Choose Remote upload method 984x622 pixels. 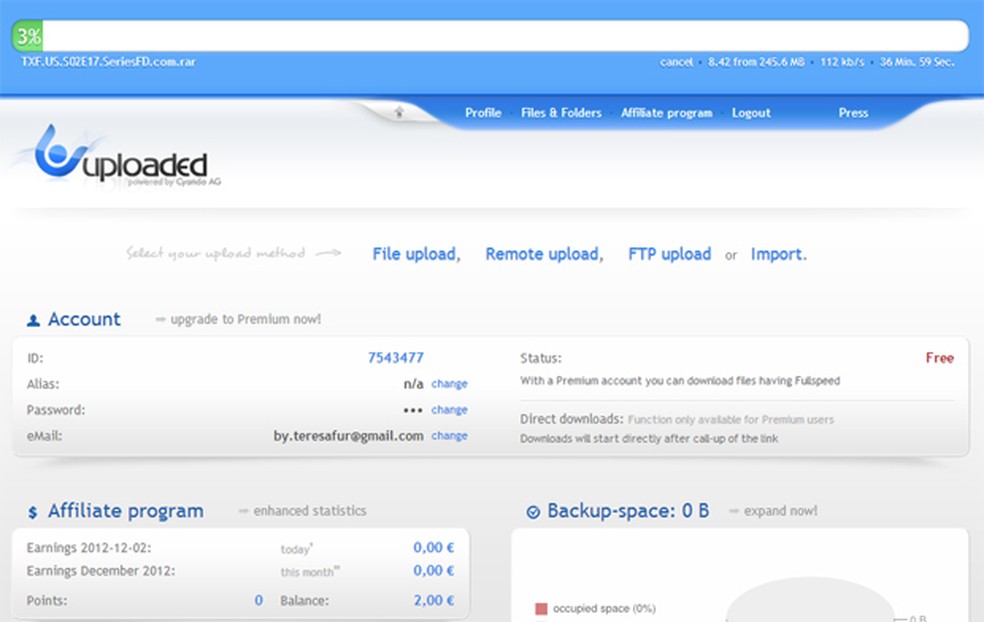click(544, 254)
